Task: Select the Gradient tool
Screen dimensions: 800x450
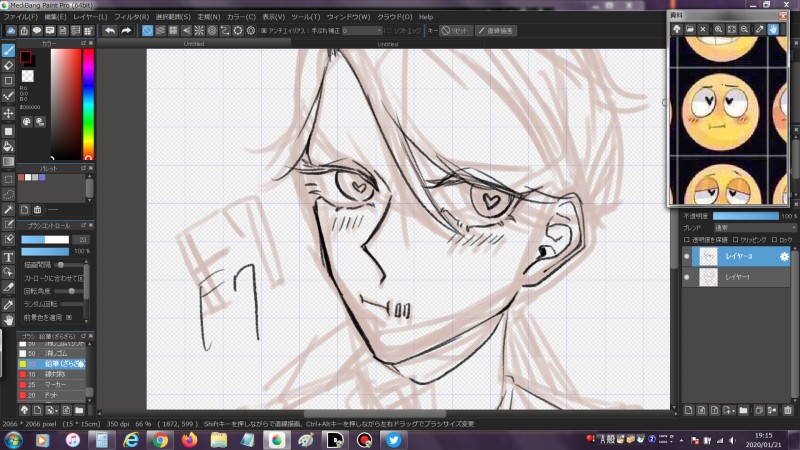Action: click(x=8, y=162)
